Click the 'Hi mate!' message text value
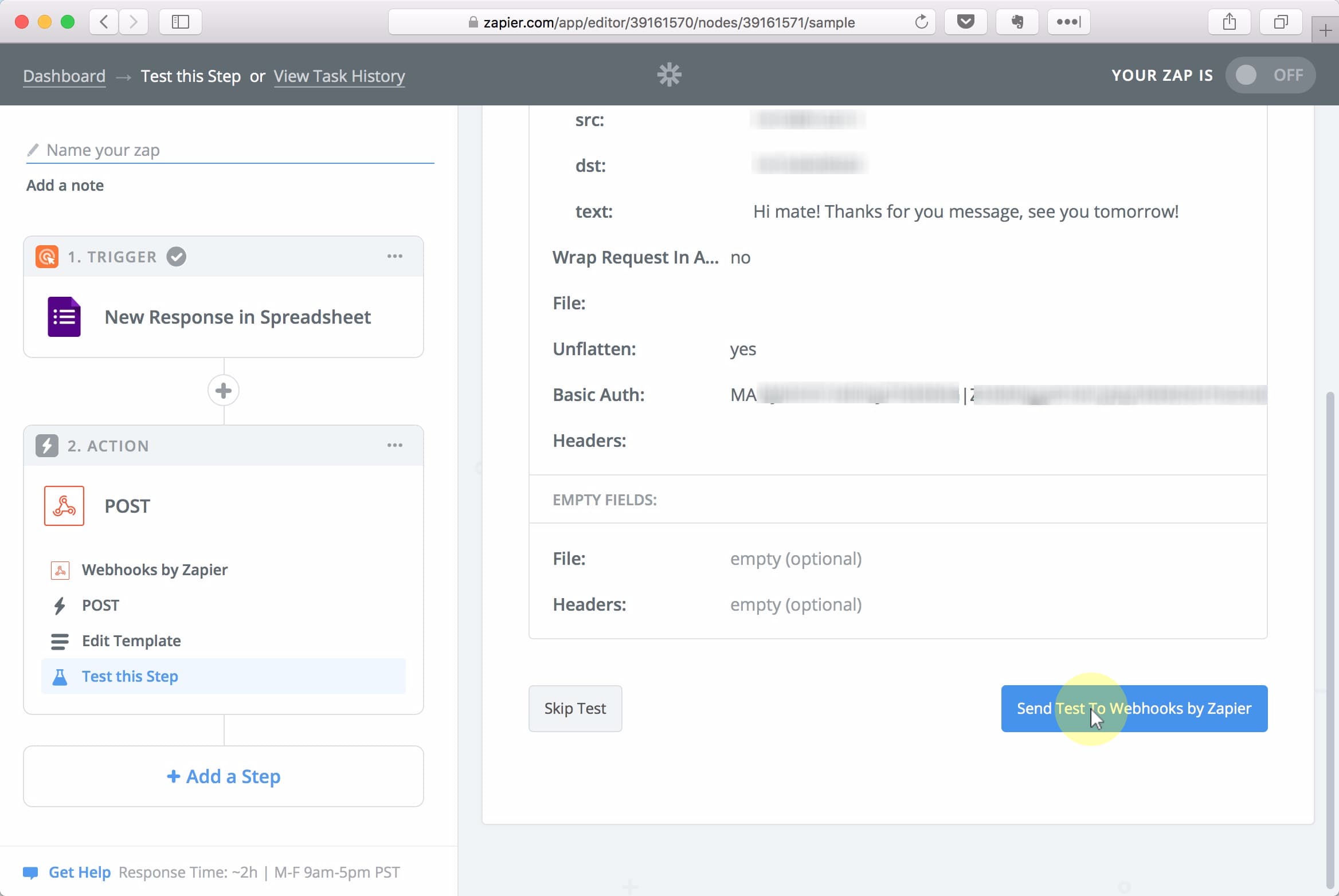1339x896 pixels. 966,211
